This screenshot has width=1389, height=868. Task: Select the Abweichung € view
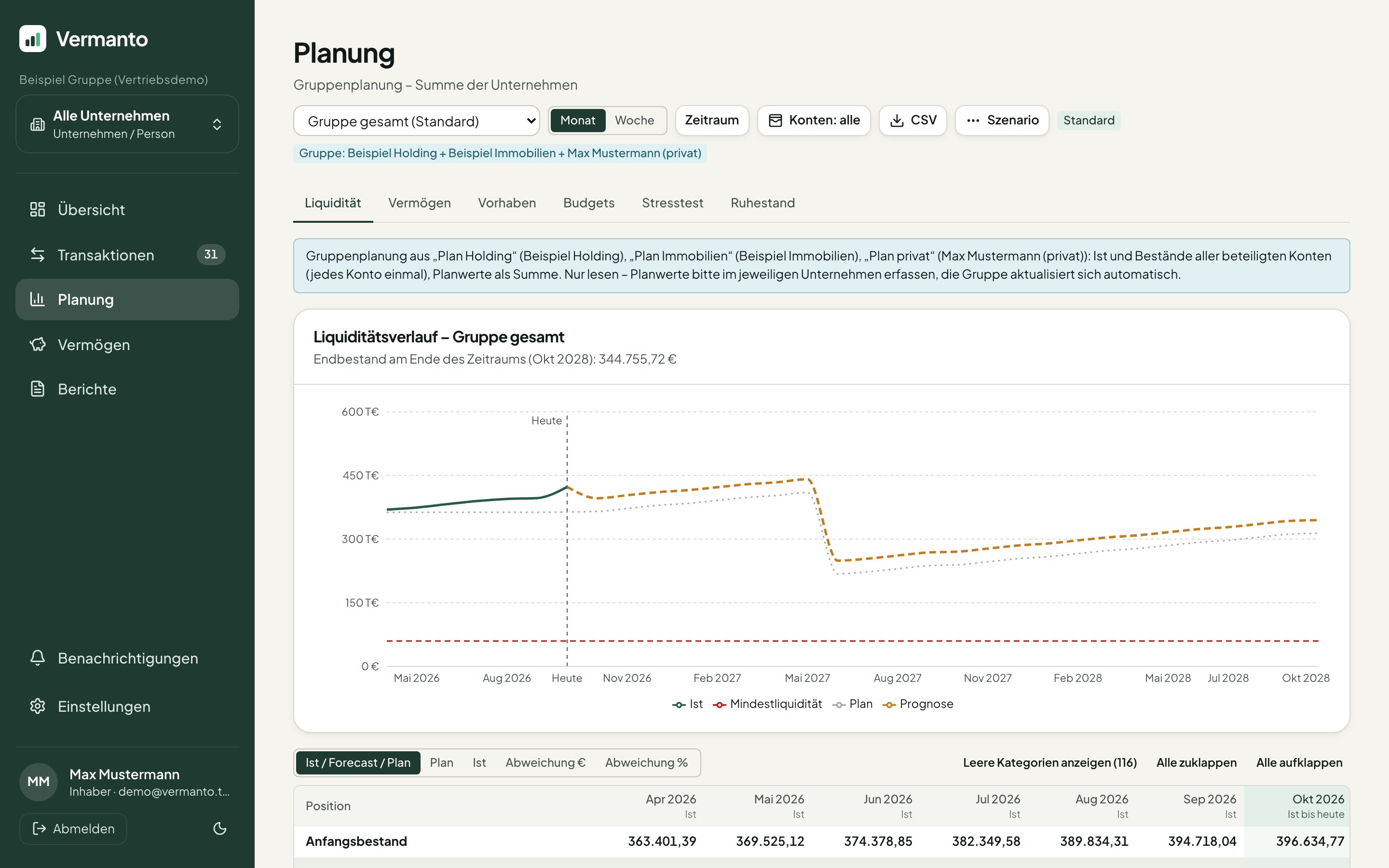pyautogui.click(x=545, y=763)
